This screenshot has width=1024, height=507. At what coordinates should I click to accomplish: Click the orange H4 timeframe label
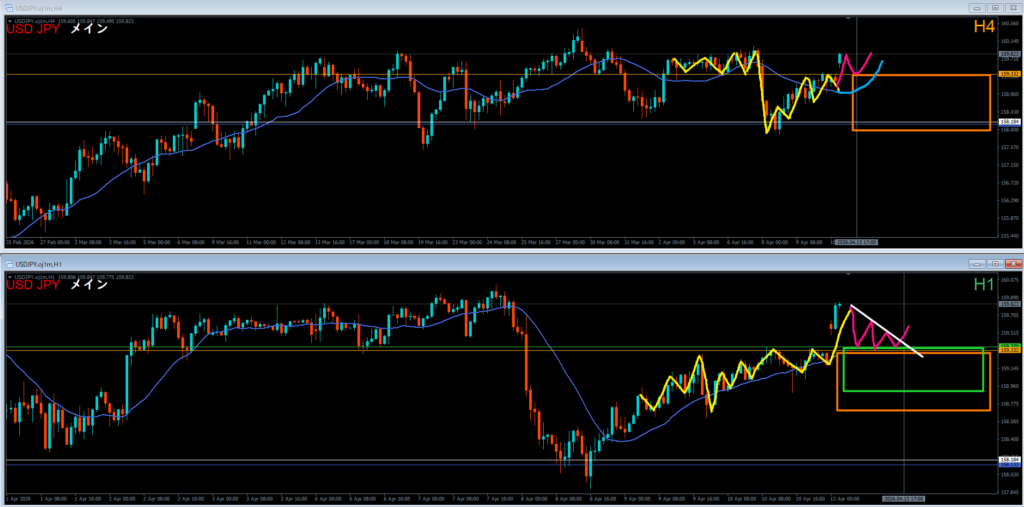[x=984, y=27]
